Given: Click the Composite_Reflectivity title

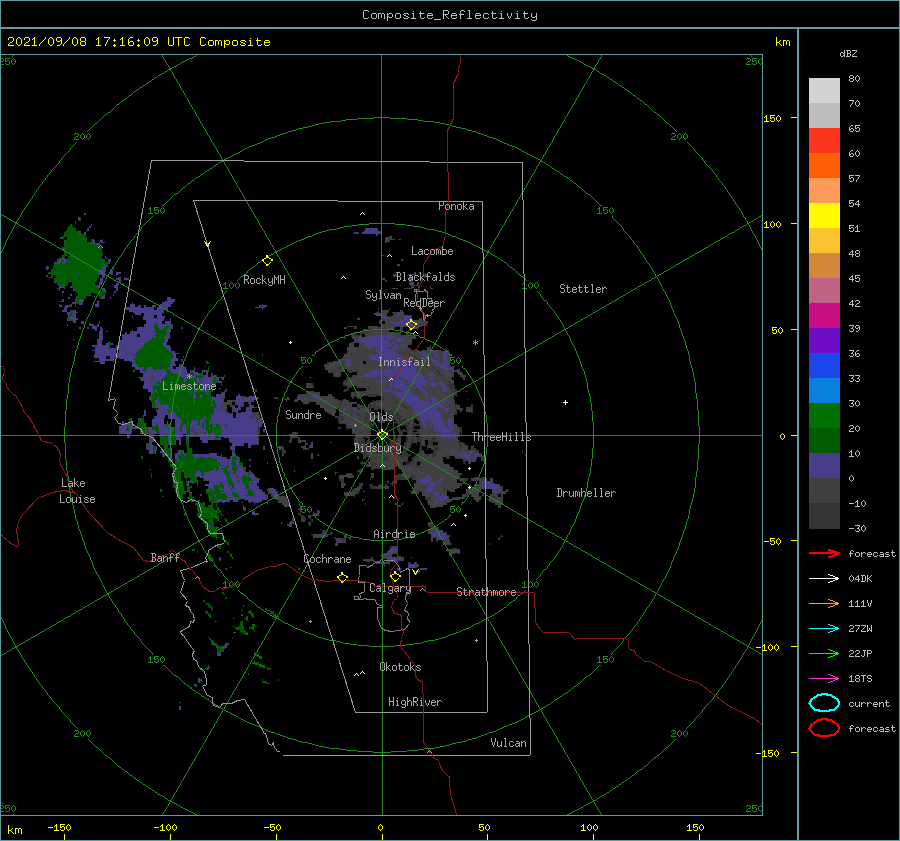Looking at the screenshot, I should (449, 15).
